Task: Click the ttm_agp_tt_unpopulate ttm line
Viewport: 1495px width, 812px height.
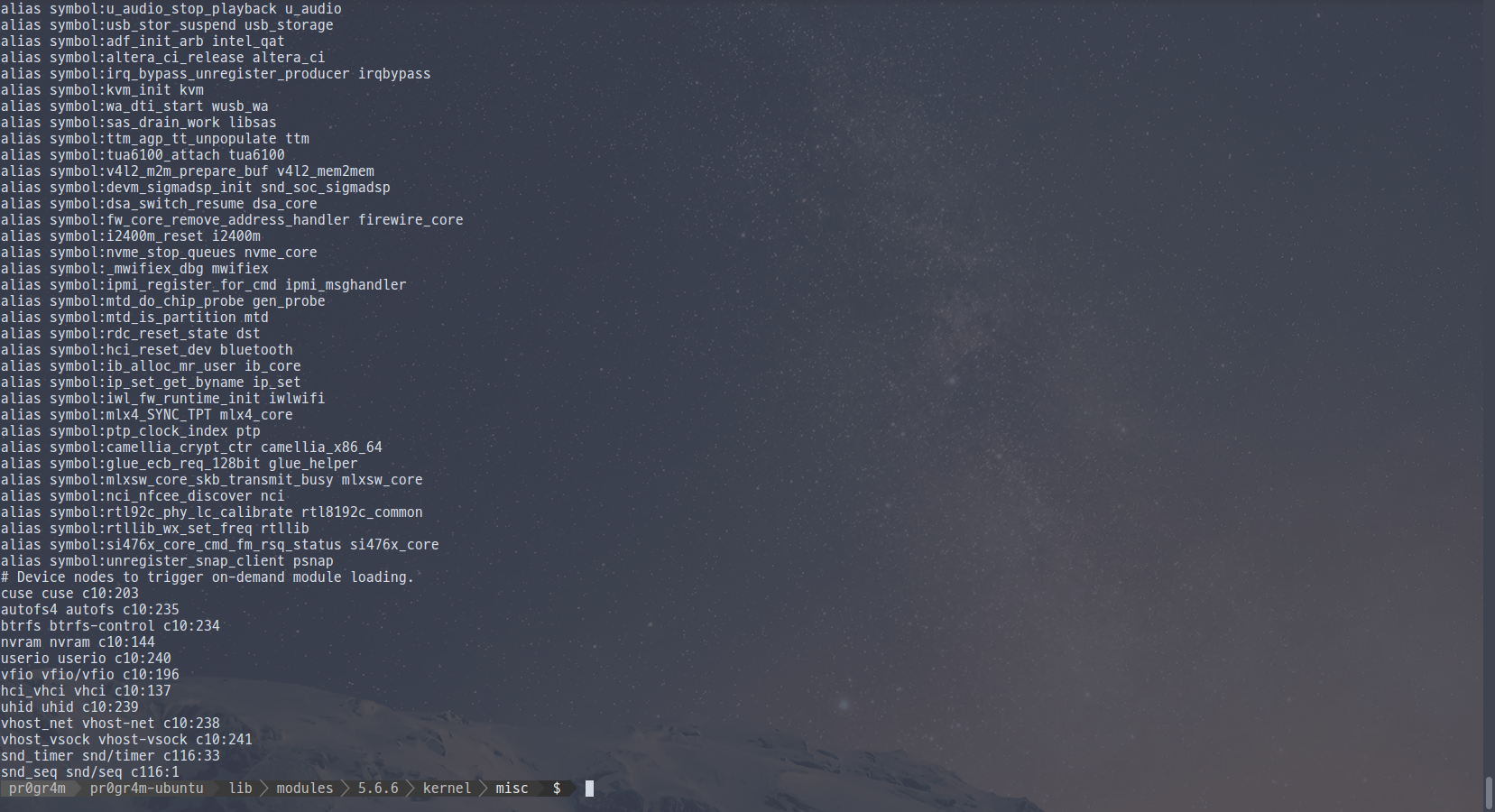Action: 155,139
